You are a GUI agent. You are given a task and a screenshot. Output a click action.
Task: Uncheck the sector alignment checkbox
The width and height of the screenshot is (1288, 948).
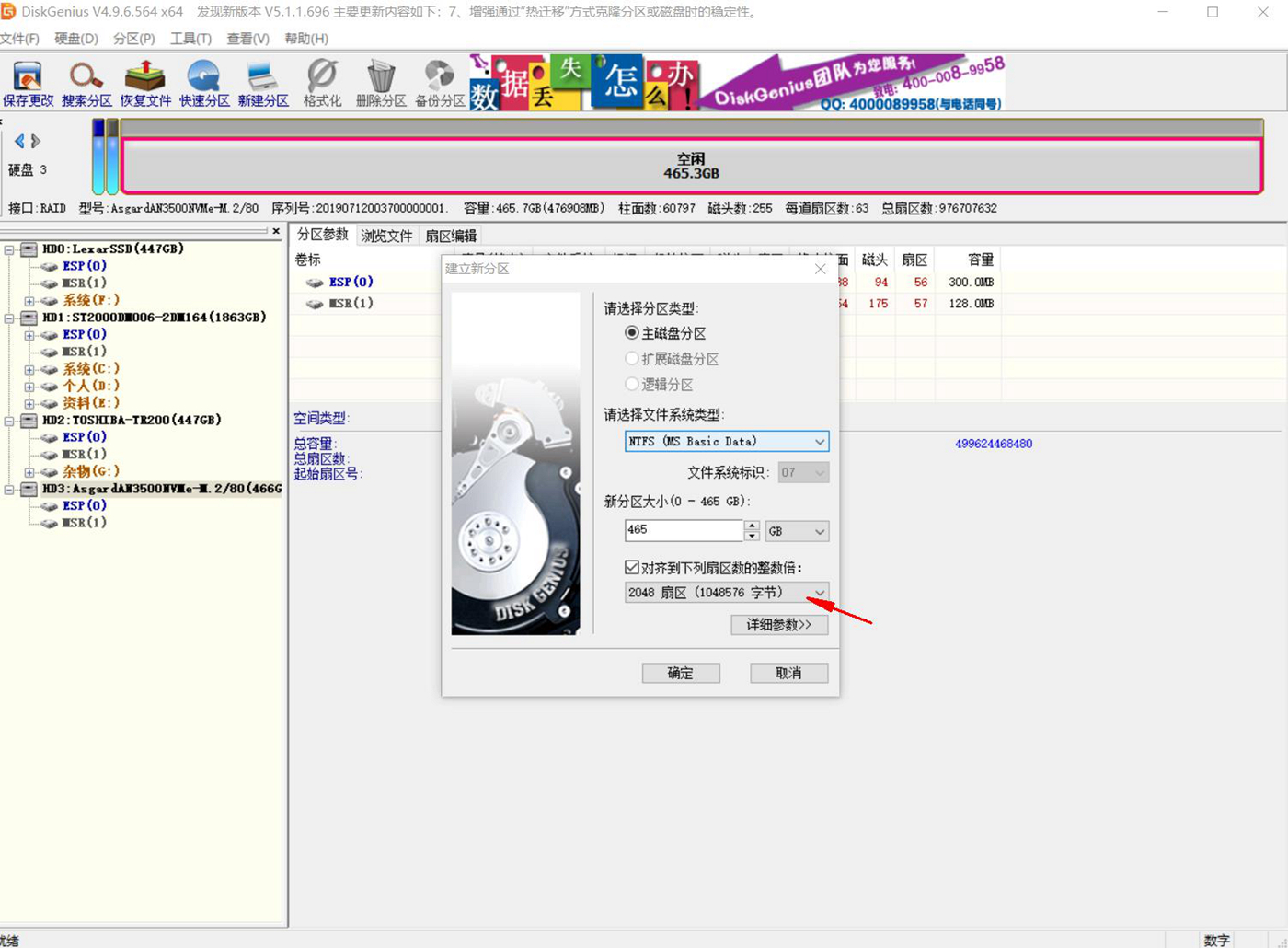pyautogui.click(x=632, y=567)
